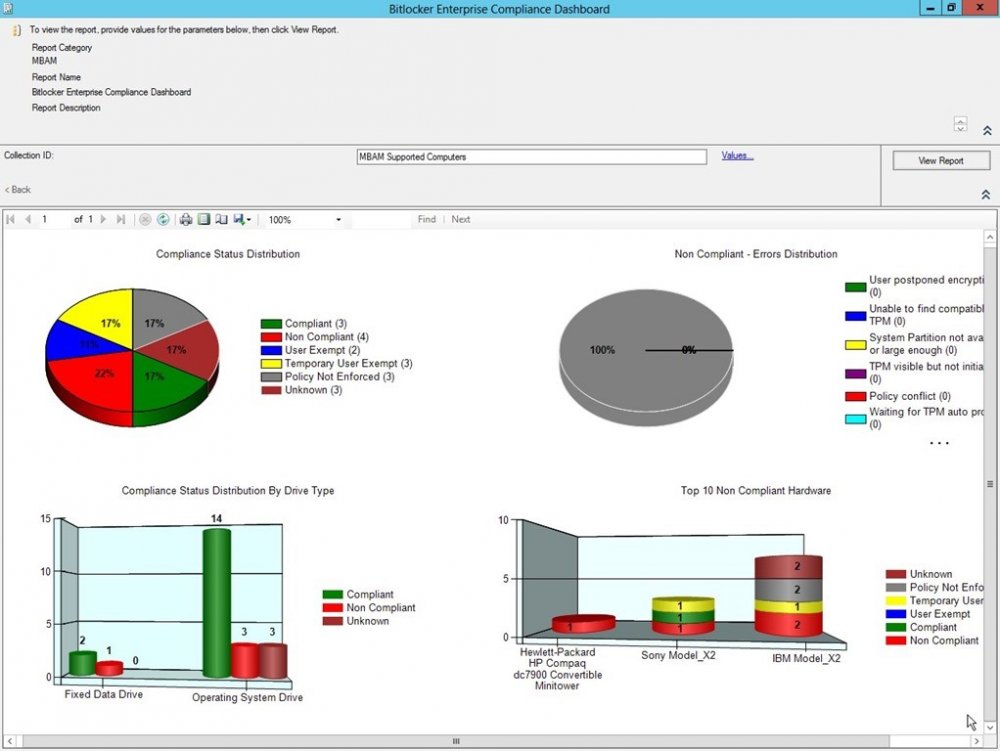Click the IBM Model_X2 stacked bar
Viewport: 1000px width, 751px height.
[x=788, y=596]
